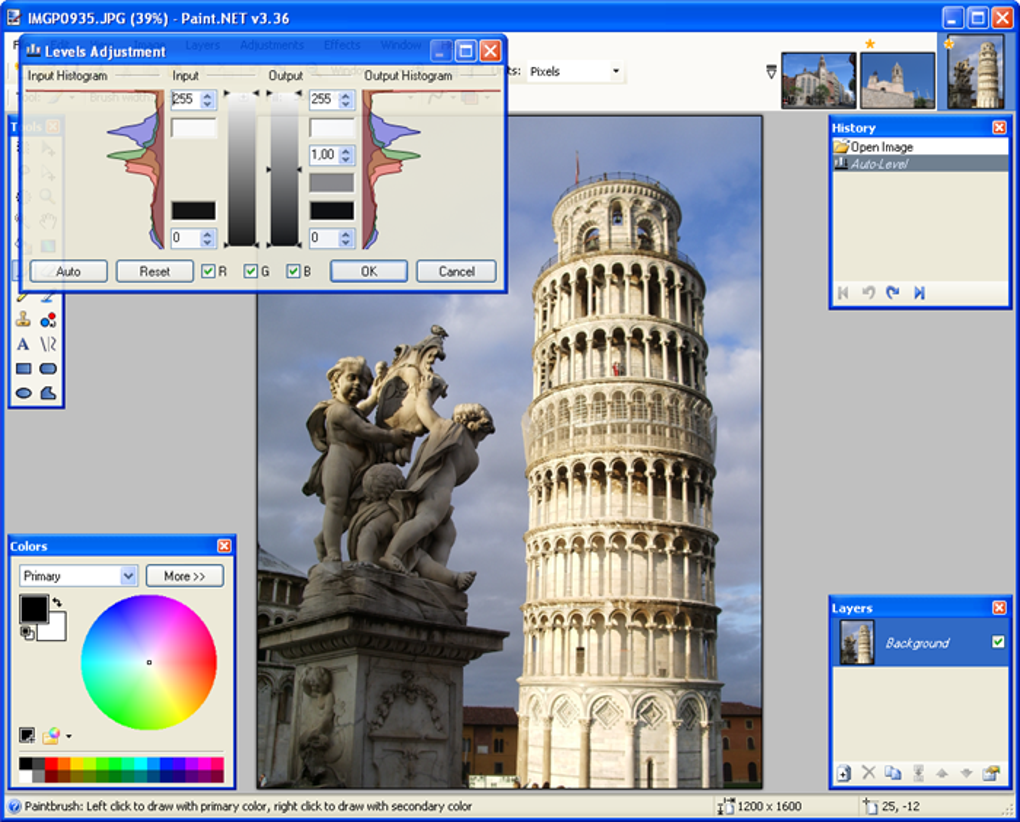
Task: Click the output gradient slider bar
Action: [x=284, y=169]
